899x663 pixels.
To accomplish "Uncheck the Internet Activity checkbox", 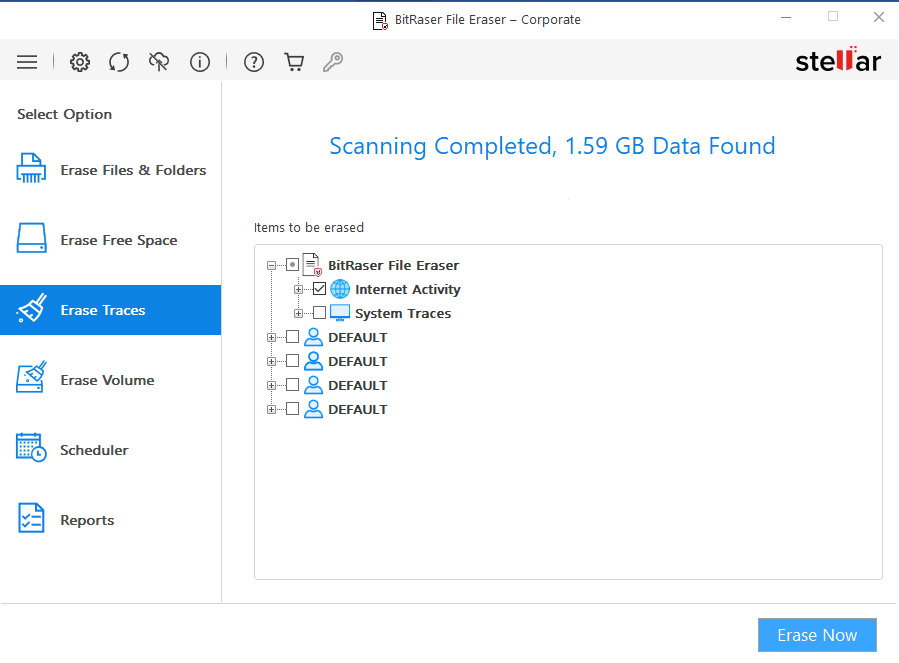I will coord(319,289).
